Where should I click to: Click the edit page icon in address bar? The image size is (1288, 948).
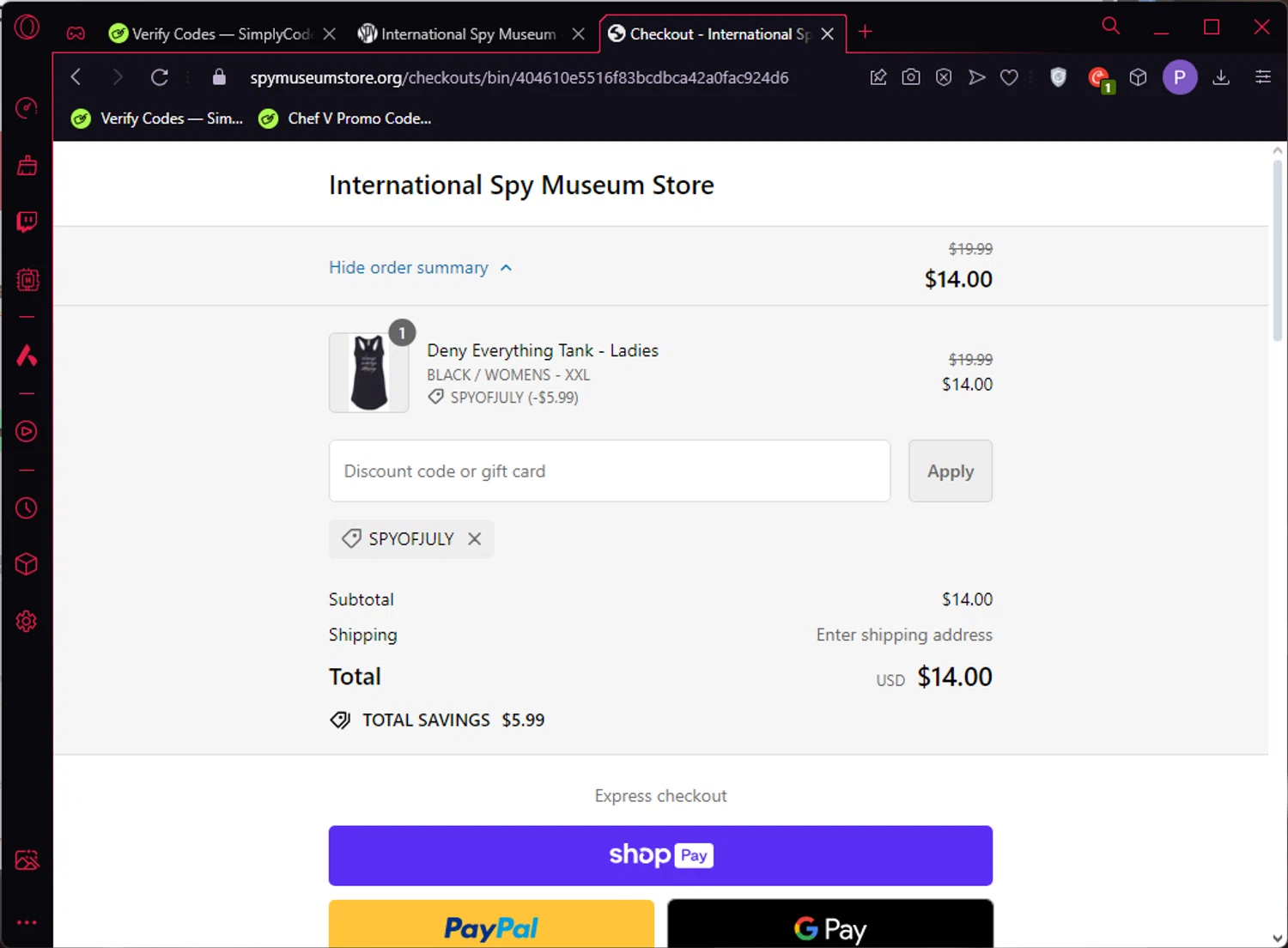878,77
